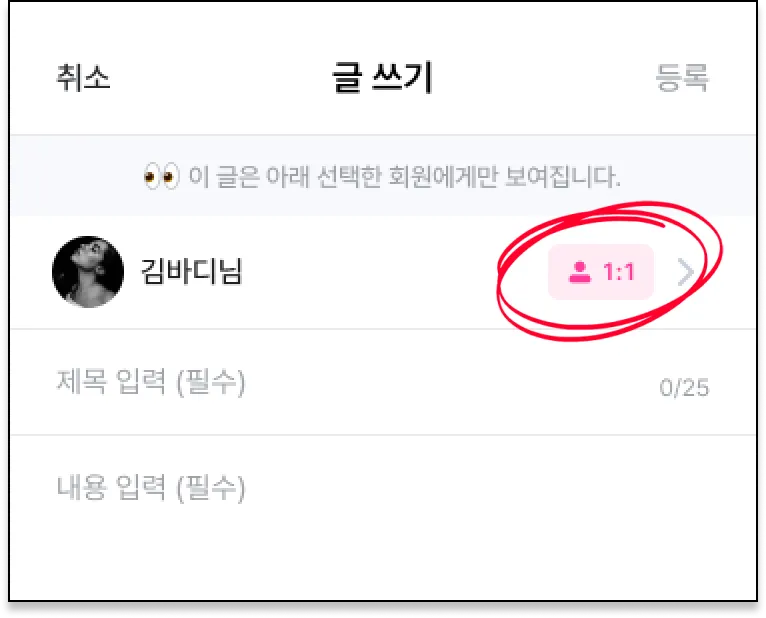Click the 김바디님 member name

[192, 271]
